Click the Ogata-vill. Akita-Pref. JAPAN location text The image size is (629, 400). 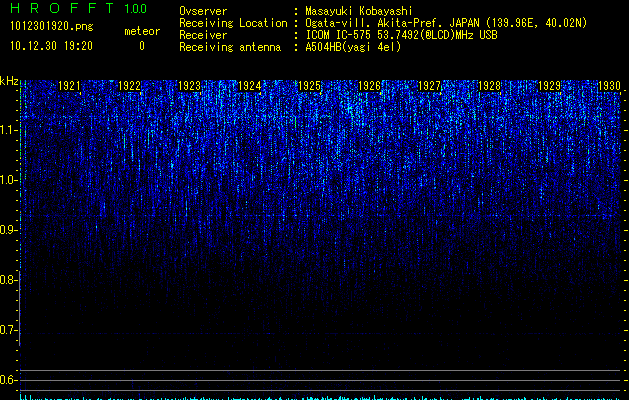[446, 23]
